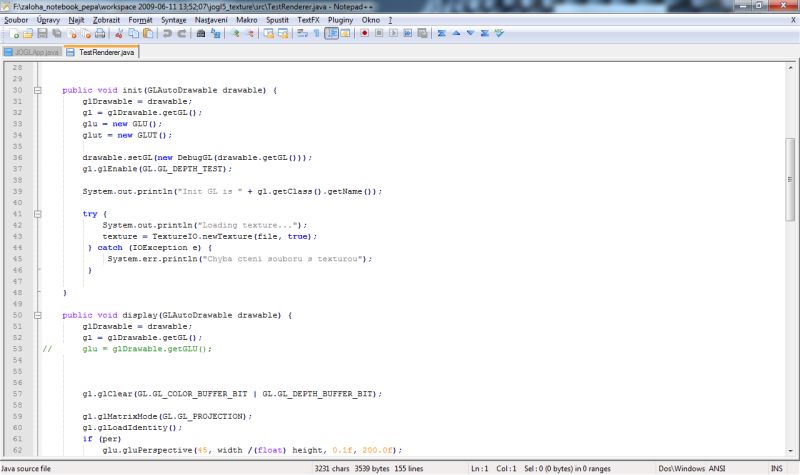800x475 pixels.
Task: Open the TextFX menu
Action: (x=308, y=20)
